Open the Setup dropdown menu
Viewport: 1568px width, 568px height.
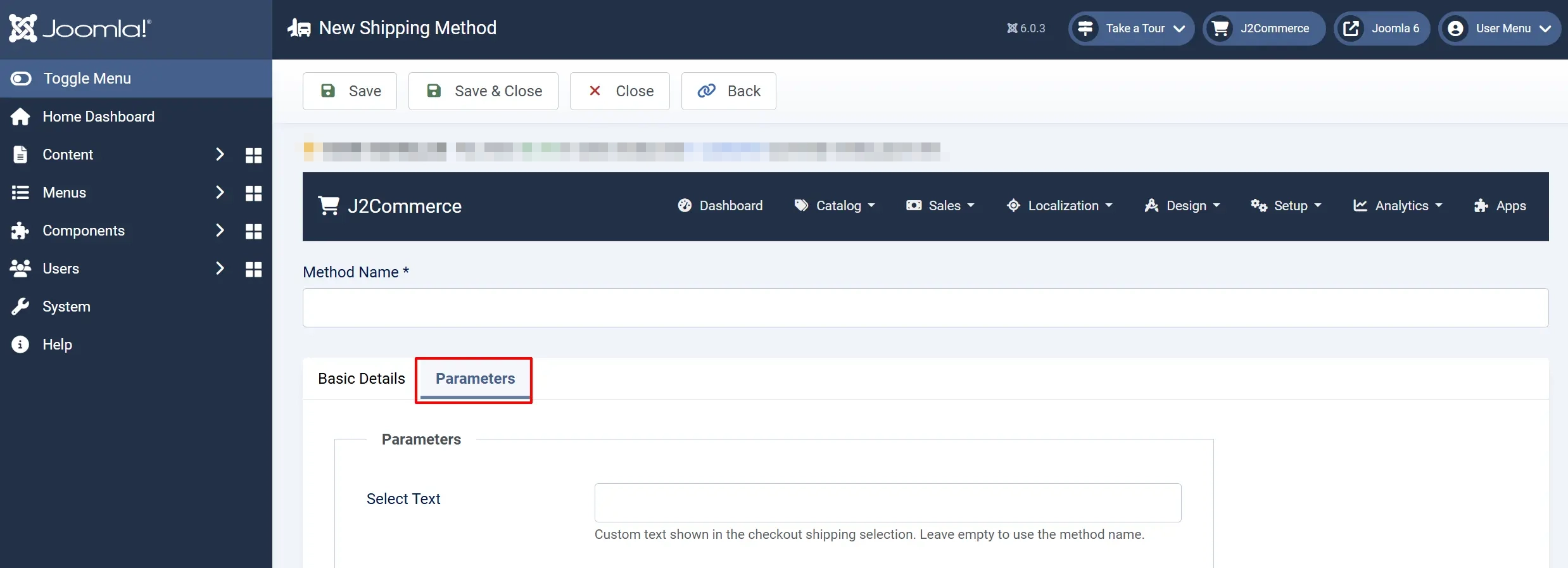click(x=1286, y=206)
